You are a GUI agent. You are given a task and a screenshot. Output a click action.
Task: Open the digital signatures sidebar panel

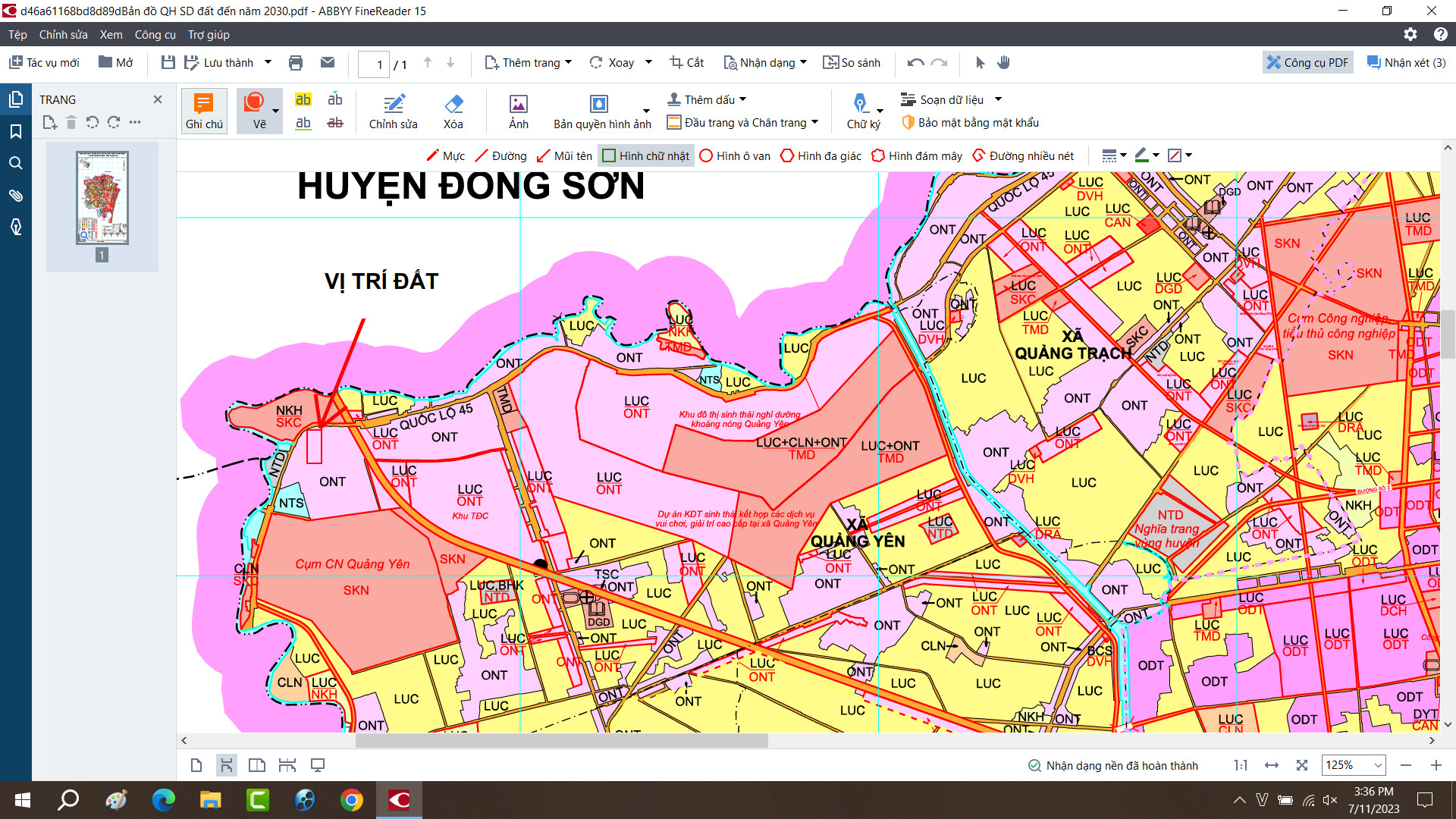pos(15,227)
